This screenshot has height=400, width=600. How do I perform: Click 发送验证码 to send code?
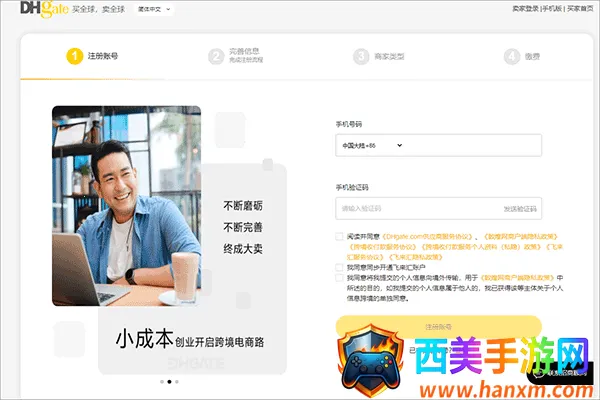tap(519, 208)
